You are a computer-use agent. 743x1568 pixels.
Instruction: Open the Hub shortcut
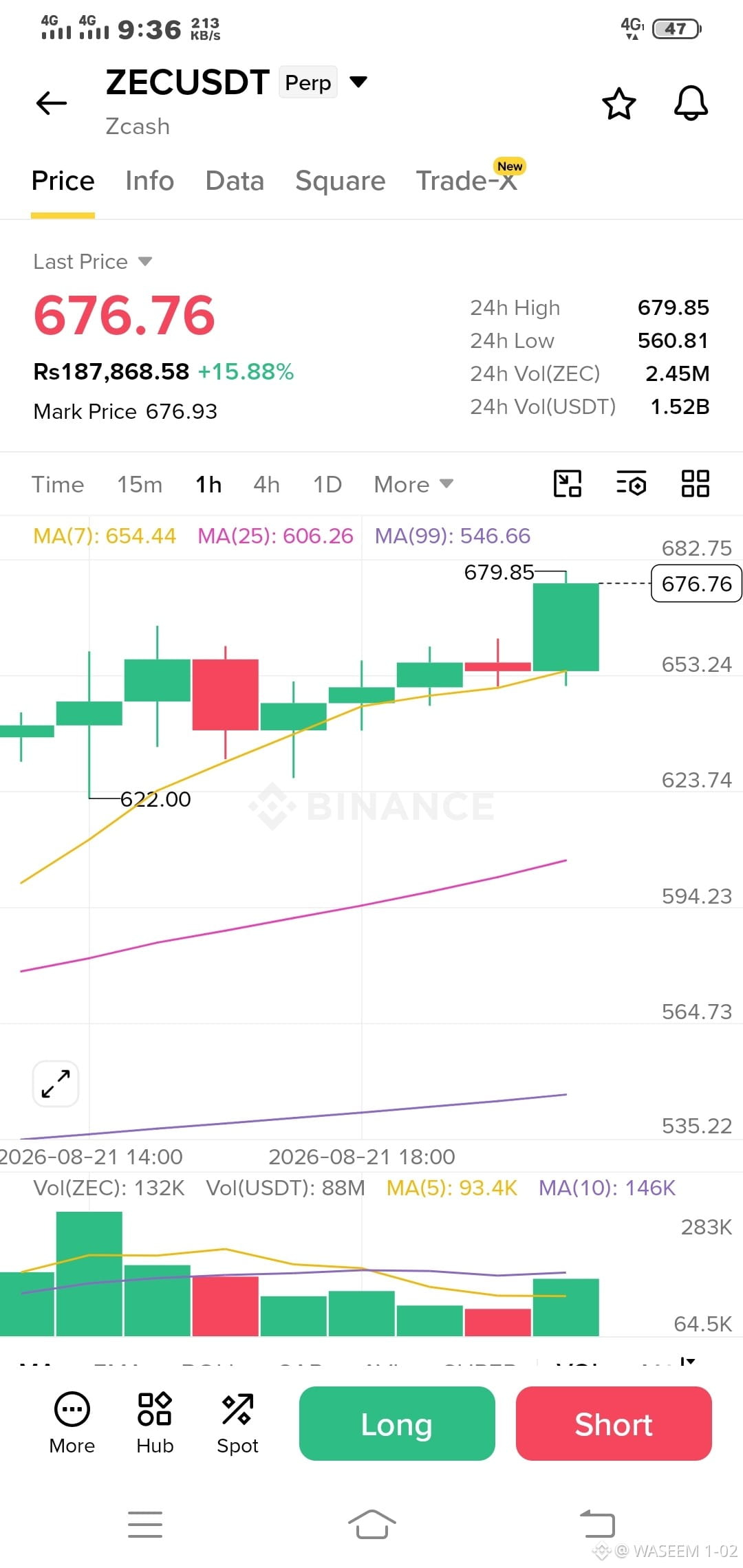point(155,1424)
